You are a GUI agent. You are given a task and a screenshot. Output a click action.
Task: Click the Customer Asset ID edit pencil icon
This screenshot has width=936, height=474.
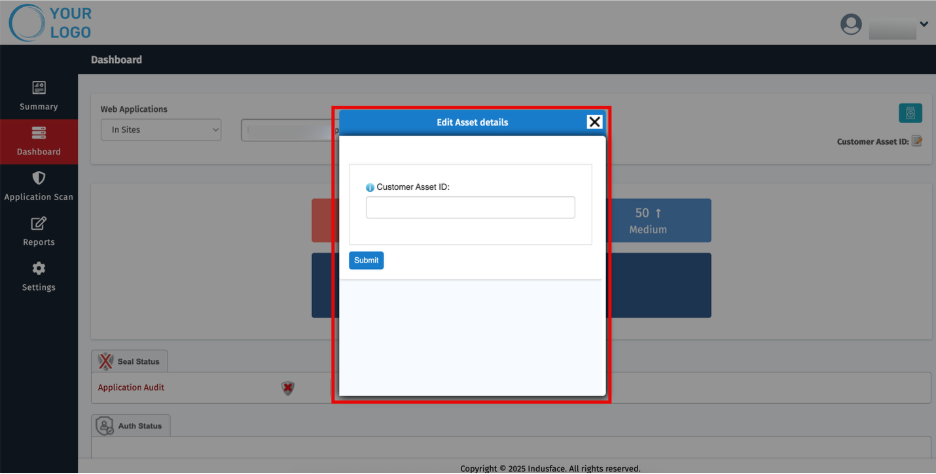[x=917, y=141]
